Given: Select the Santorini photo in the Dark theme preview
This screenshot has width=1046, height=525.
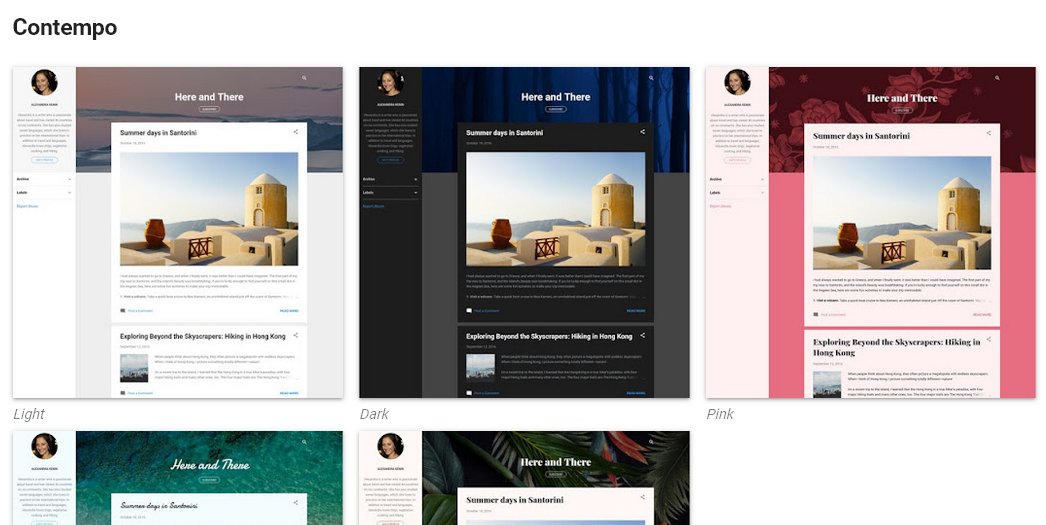Looking at the screenshot, I should (x=556, y=209).
